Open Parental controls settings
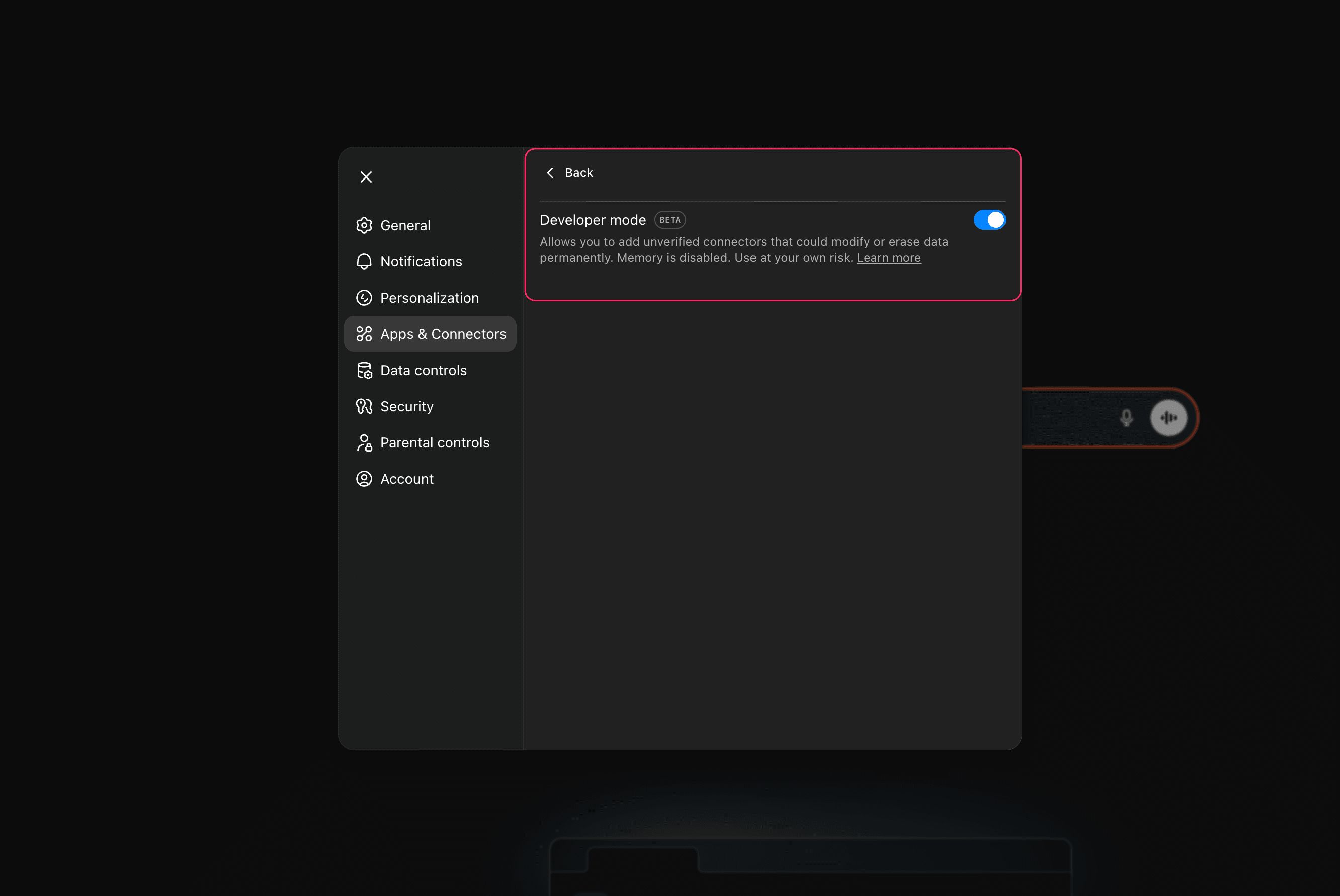The height and width of the screenshot is (896, 1340). coord(435,443)
